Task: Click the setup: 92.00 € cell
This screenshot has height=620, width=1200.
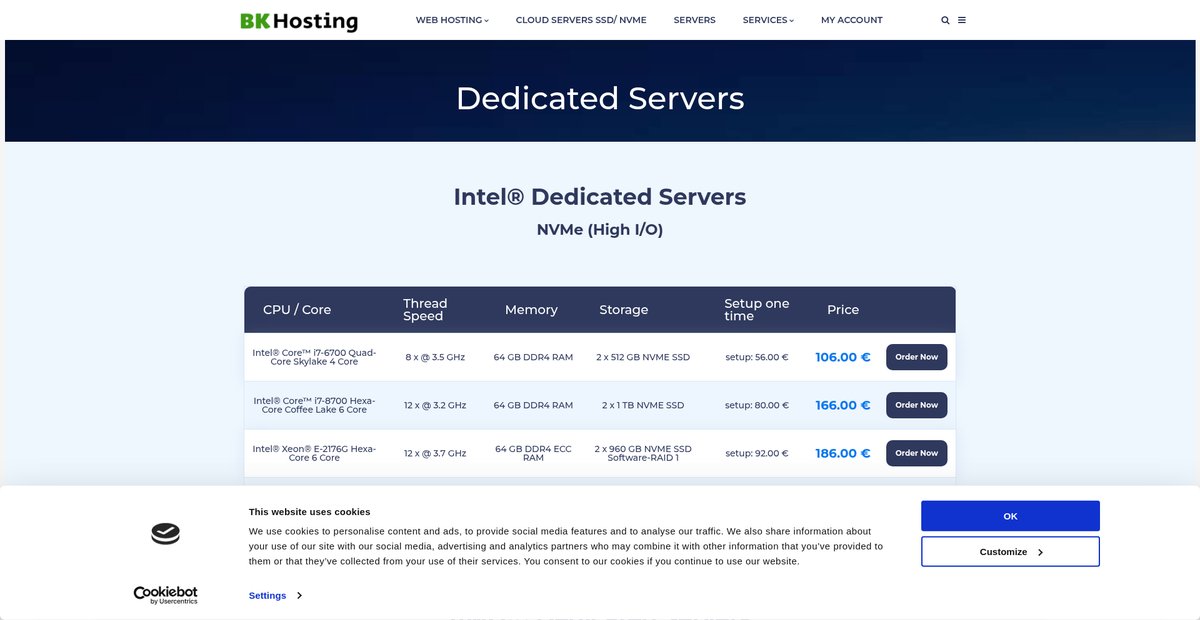Action: [757, 453]
